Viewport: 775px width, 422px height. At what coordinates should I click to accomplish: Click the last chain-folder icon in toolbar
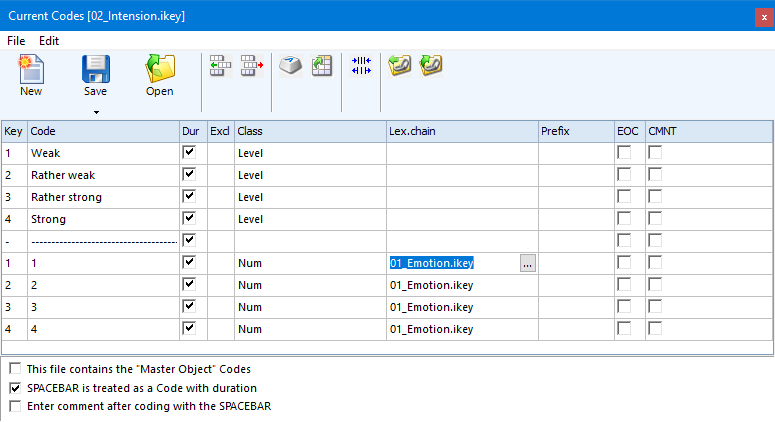click(432, 67)
